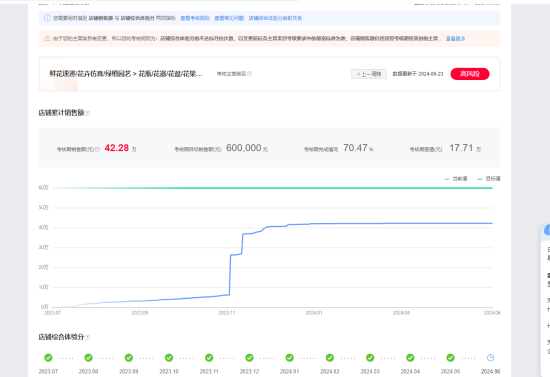The height and width of the screenshot is (377, 550).
Task: Click the 数据更新于 2024-06-23 text
Action: coord(418,74)
